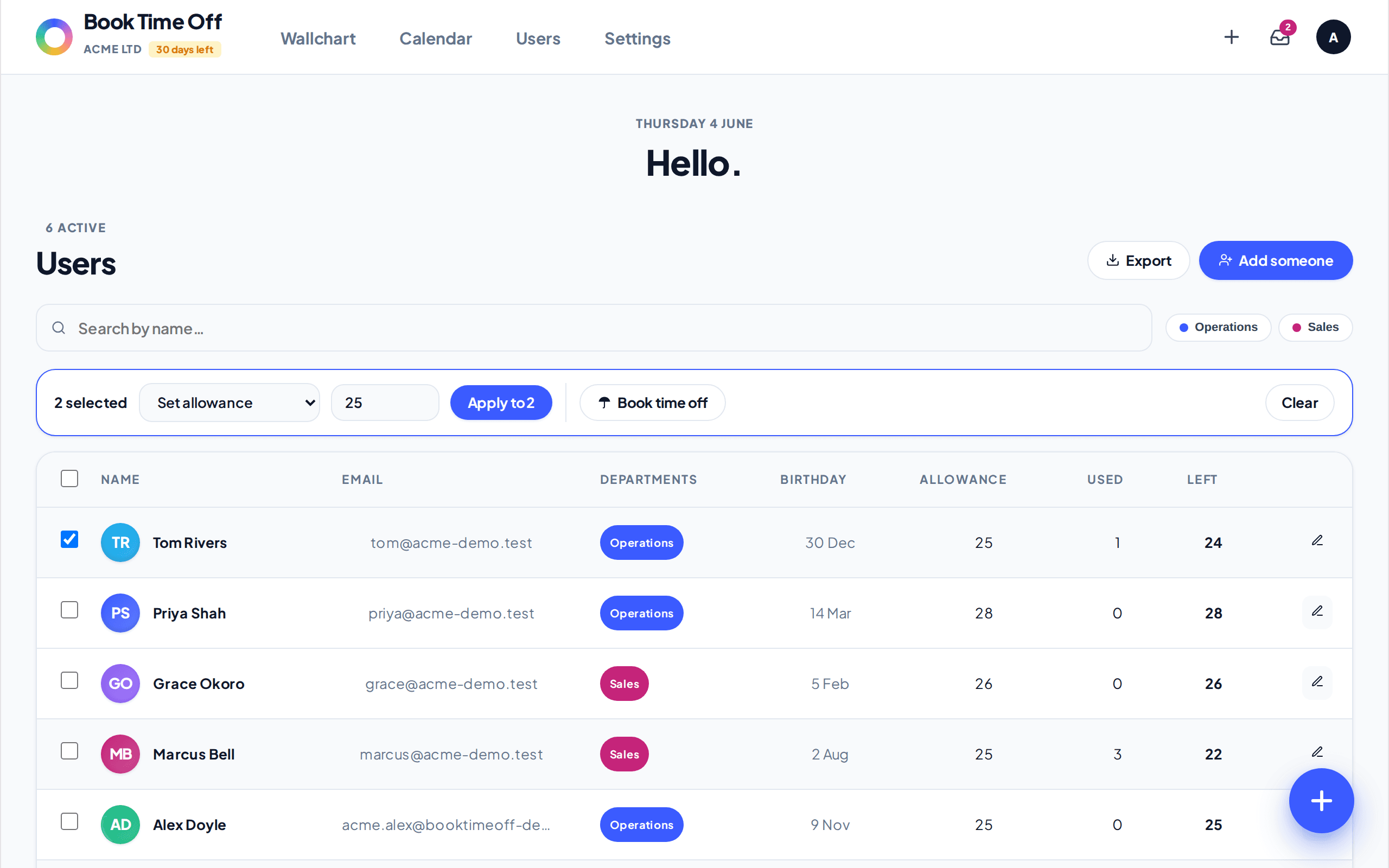This screenshot has height=868, width=1389.
Task: Toggle the select-all checkbox in table header
Action: point(69,479)
